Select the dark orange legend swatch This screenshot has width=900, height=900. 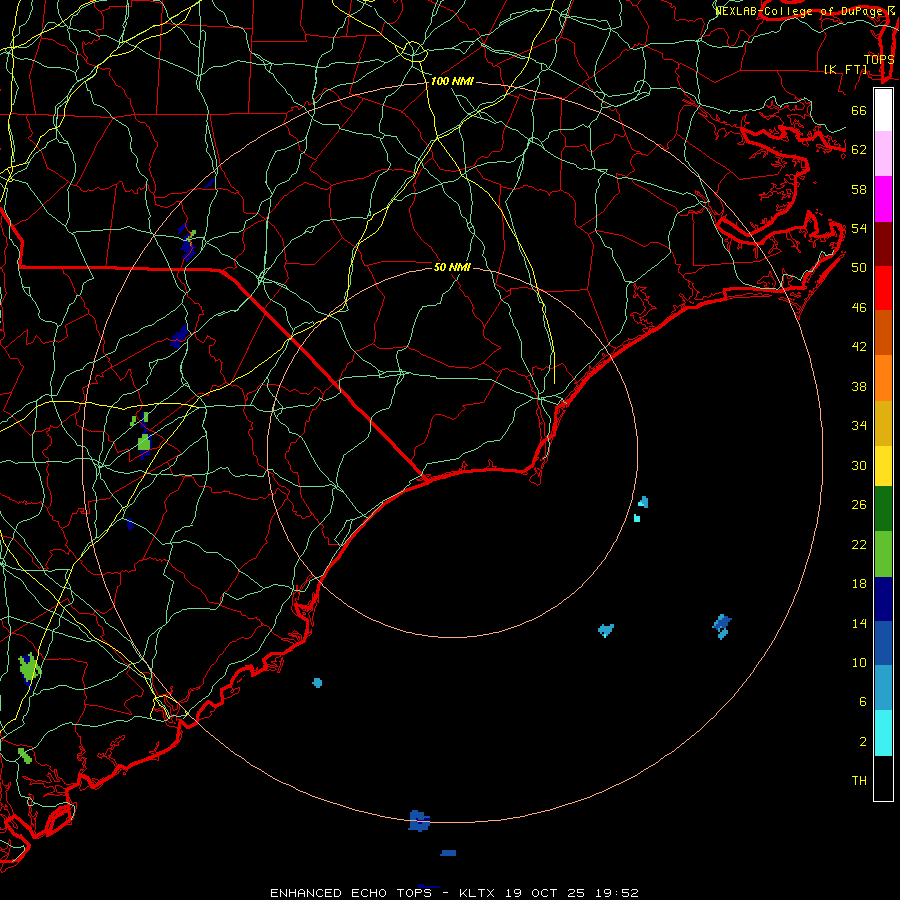click(x=883, y=332)
